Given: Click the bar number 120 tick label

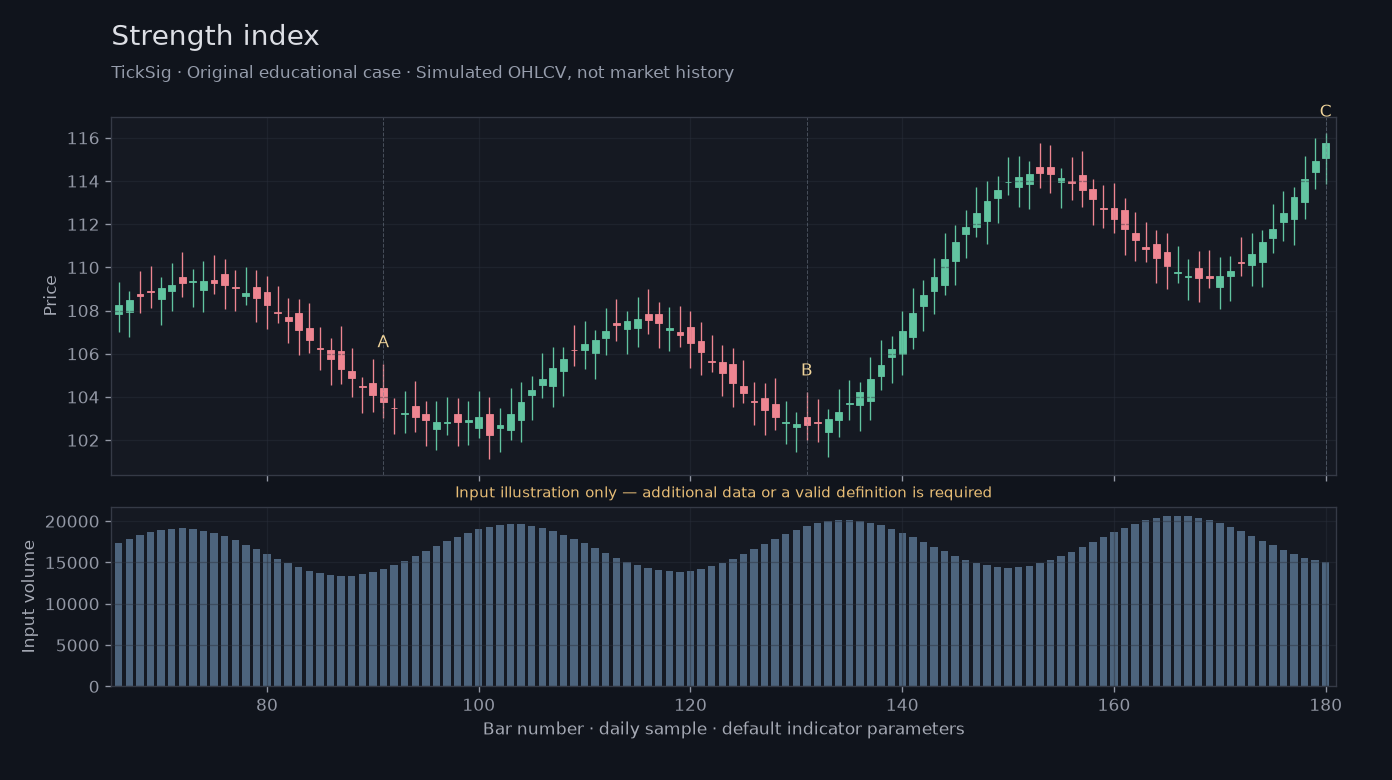Looking at the screenshot, I should coord(690,703).
